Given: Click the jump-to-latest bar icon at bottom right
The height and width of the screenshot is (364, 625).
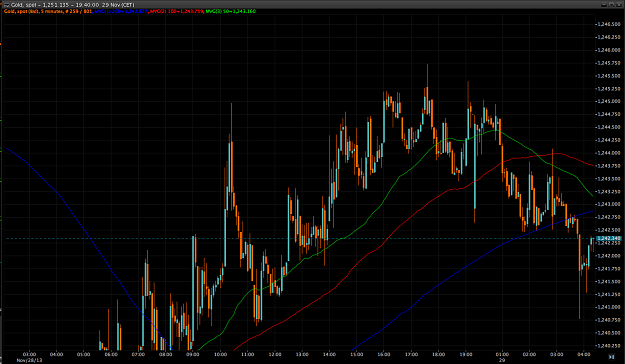Looking at the screenshot, I should pyautogui.click(x=611, y=357).
